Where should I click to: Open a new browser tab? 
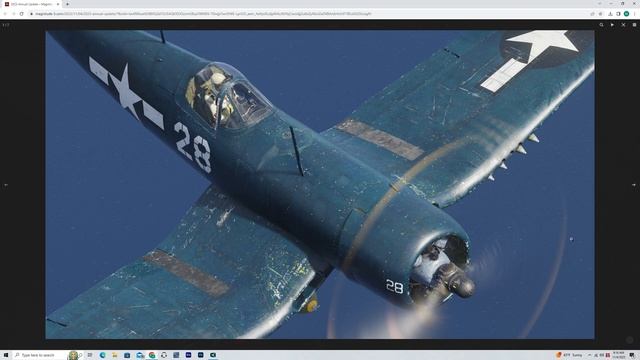(67, 4)
